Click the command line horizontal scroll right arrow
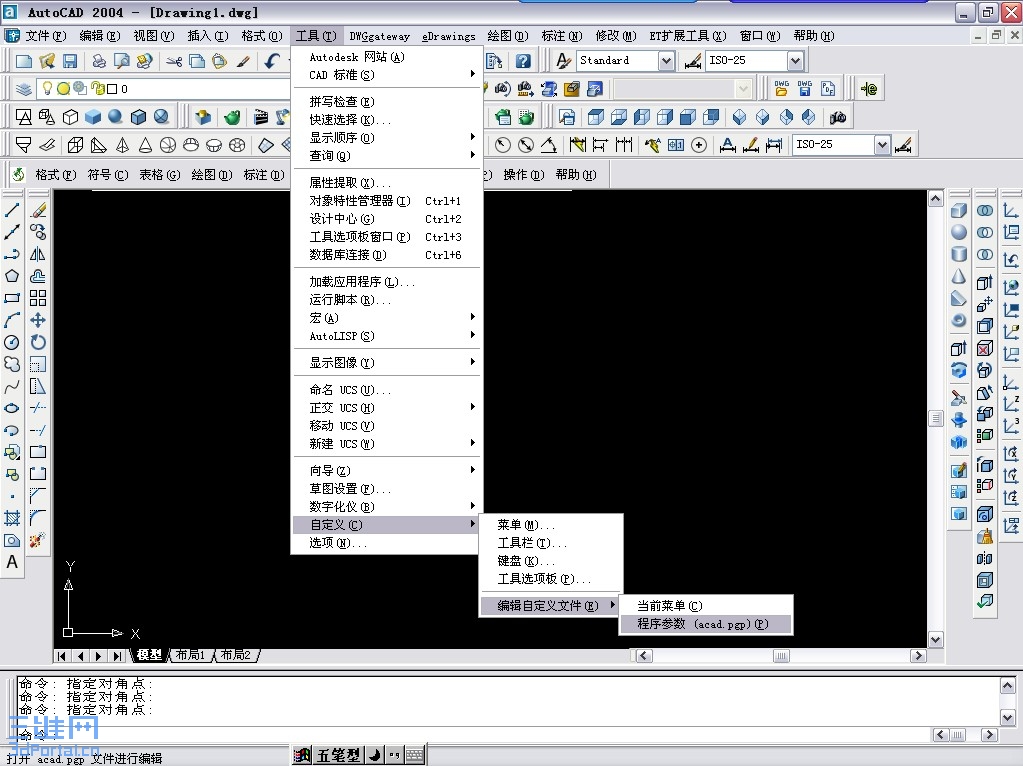This screenshot has width=1023, height=766. click(x=989, y=735)
